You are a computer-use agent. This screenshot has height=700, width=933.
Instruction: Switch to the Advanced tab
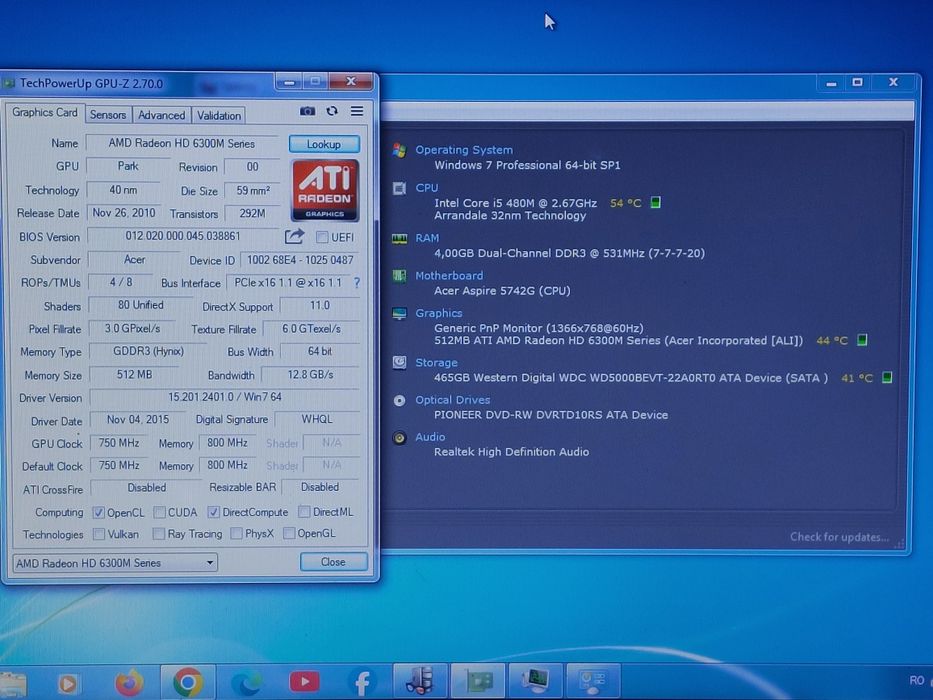click(161, 115)
